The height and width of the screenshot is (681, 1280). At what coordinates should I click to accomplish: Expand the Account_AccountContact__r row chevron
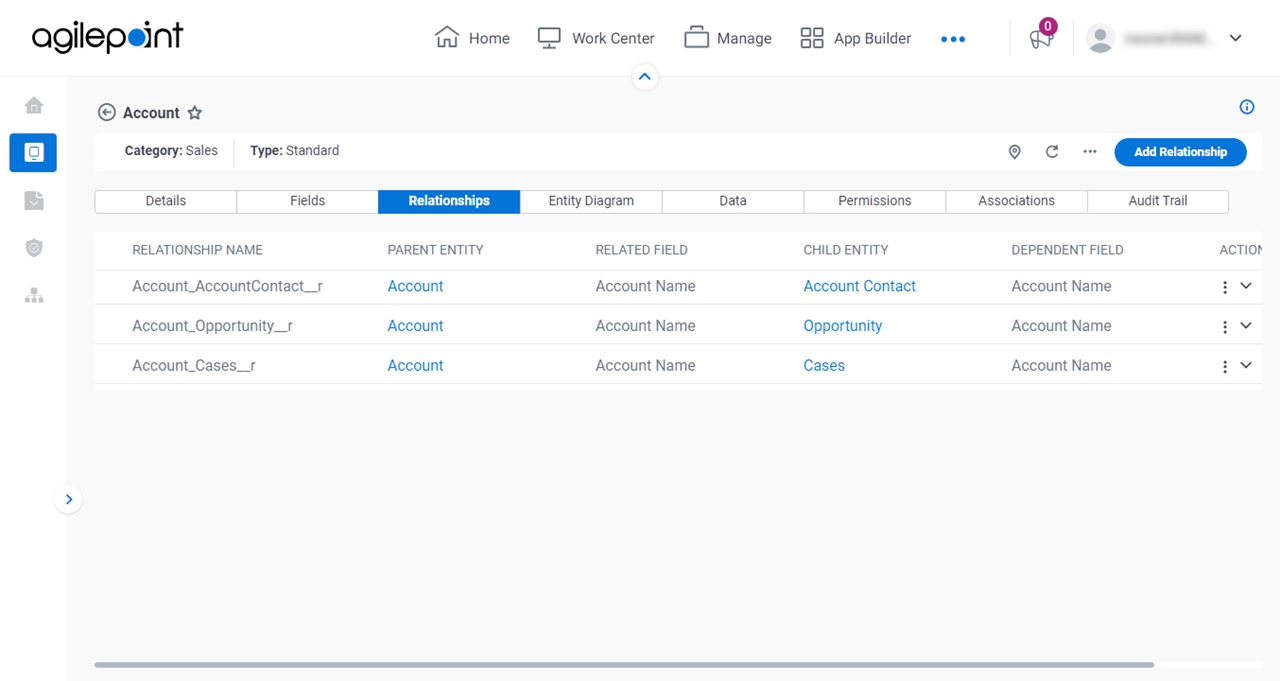click(x=1246, y=286)
